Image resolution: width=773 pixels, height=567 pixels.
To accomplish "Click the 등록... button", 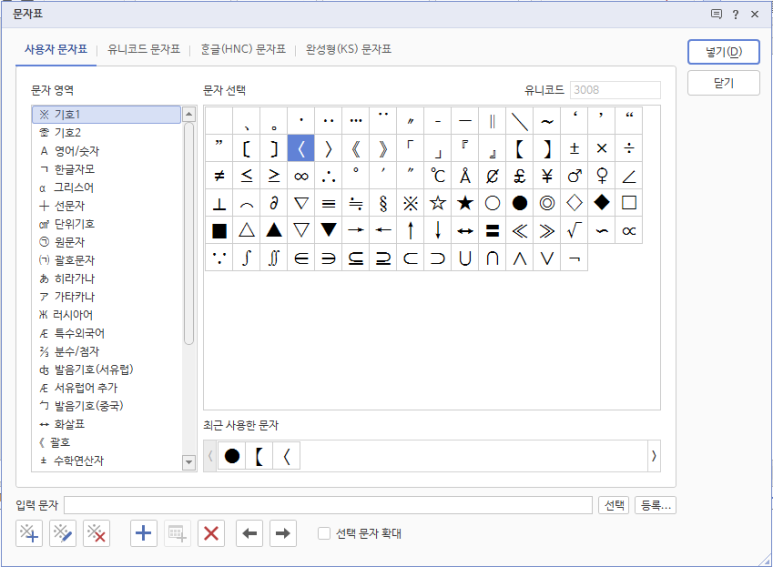I will 656,505.
